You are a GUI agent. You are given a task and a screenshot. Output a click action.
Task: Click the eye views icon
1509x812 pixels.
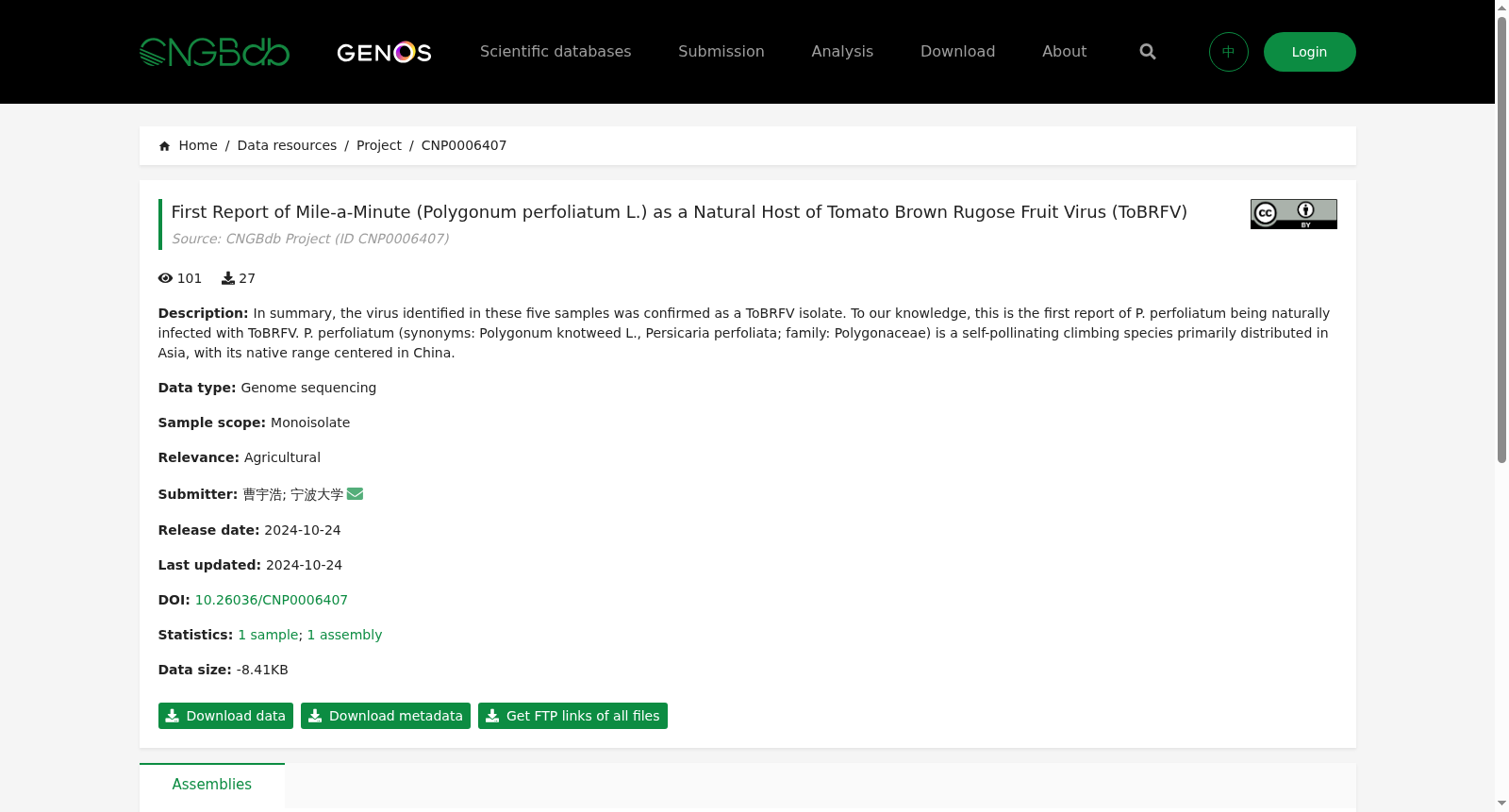click(165, 278)
